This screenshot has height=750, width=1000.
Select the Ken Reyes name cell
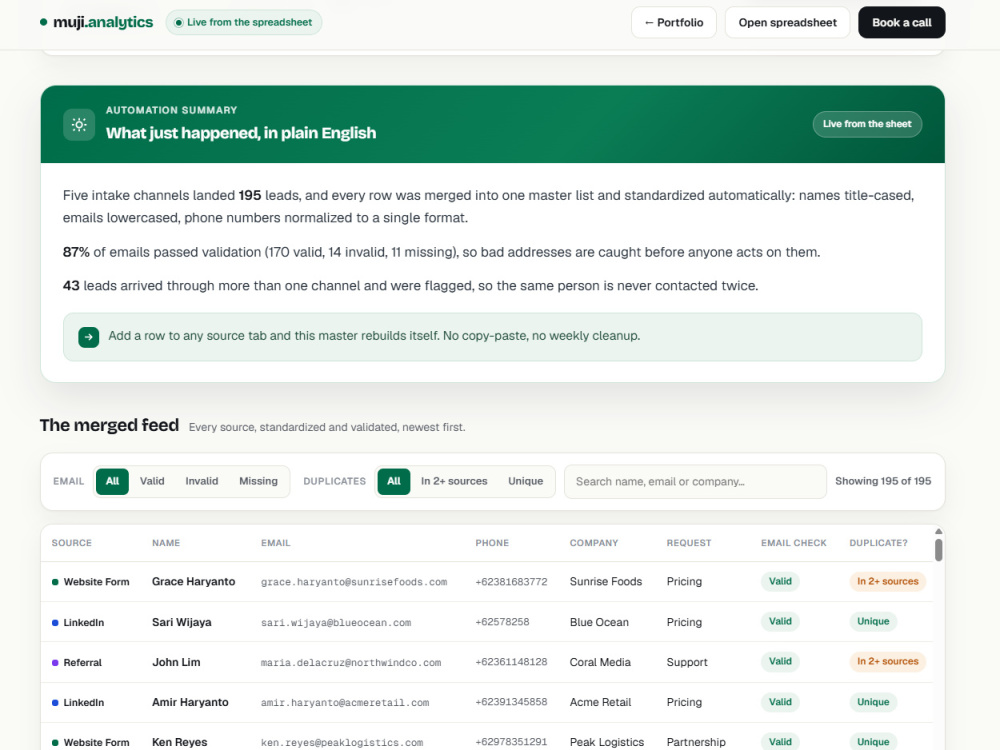(x=179, y=742)
